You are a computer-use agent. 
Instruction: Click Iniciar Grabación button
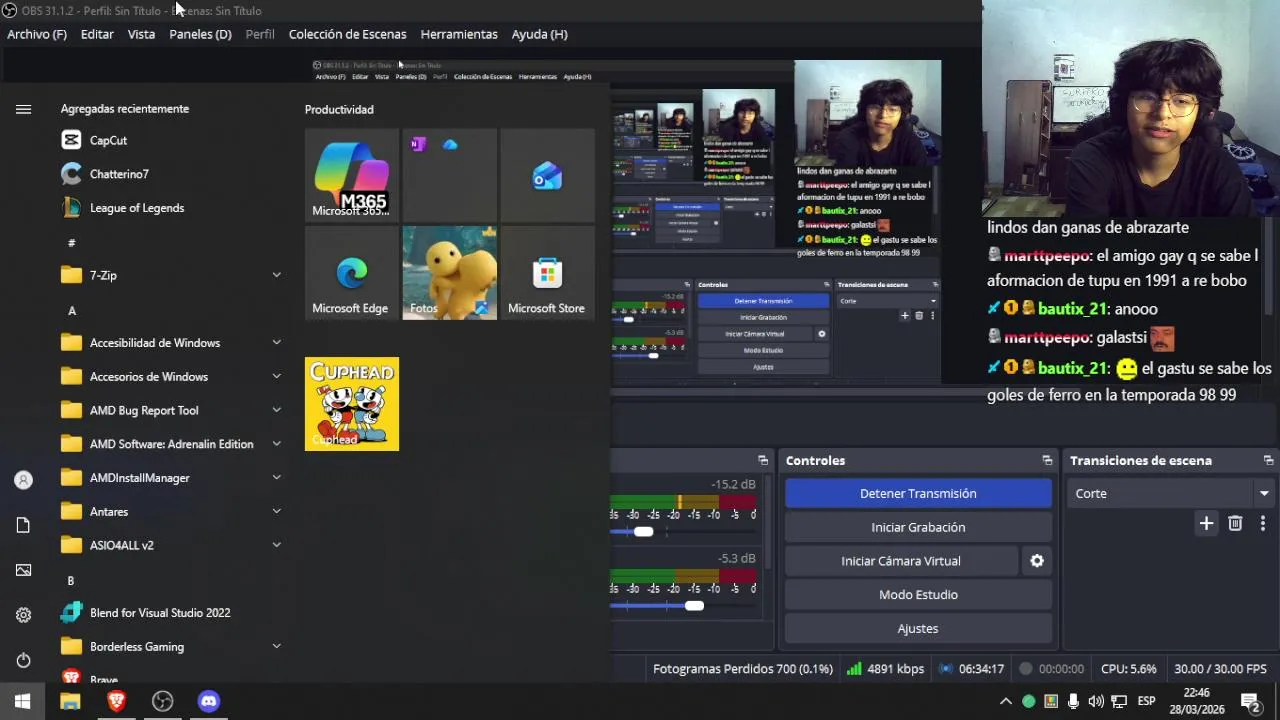click(x=918, y=527)
